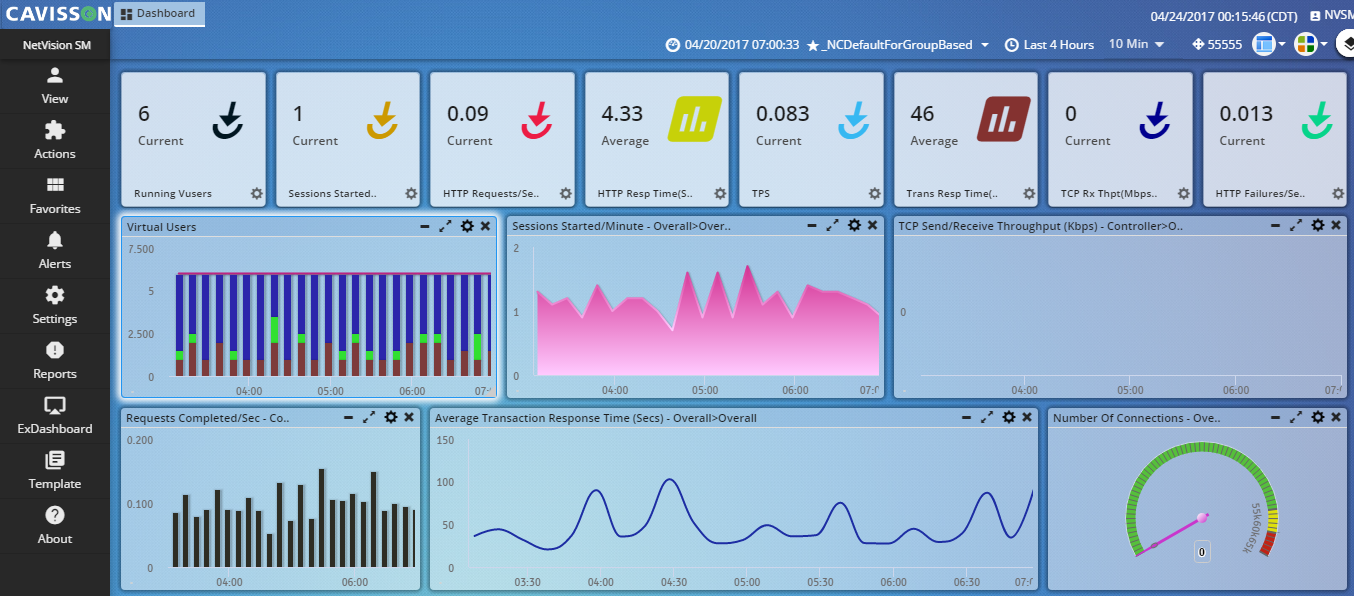Image resolution: width=1354 pixels, height=596 pixels.
Task: Minimize the Virtual Users graph panel
Action: (x=426, y=226)
